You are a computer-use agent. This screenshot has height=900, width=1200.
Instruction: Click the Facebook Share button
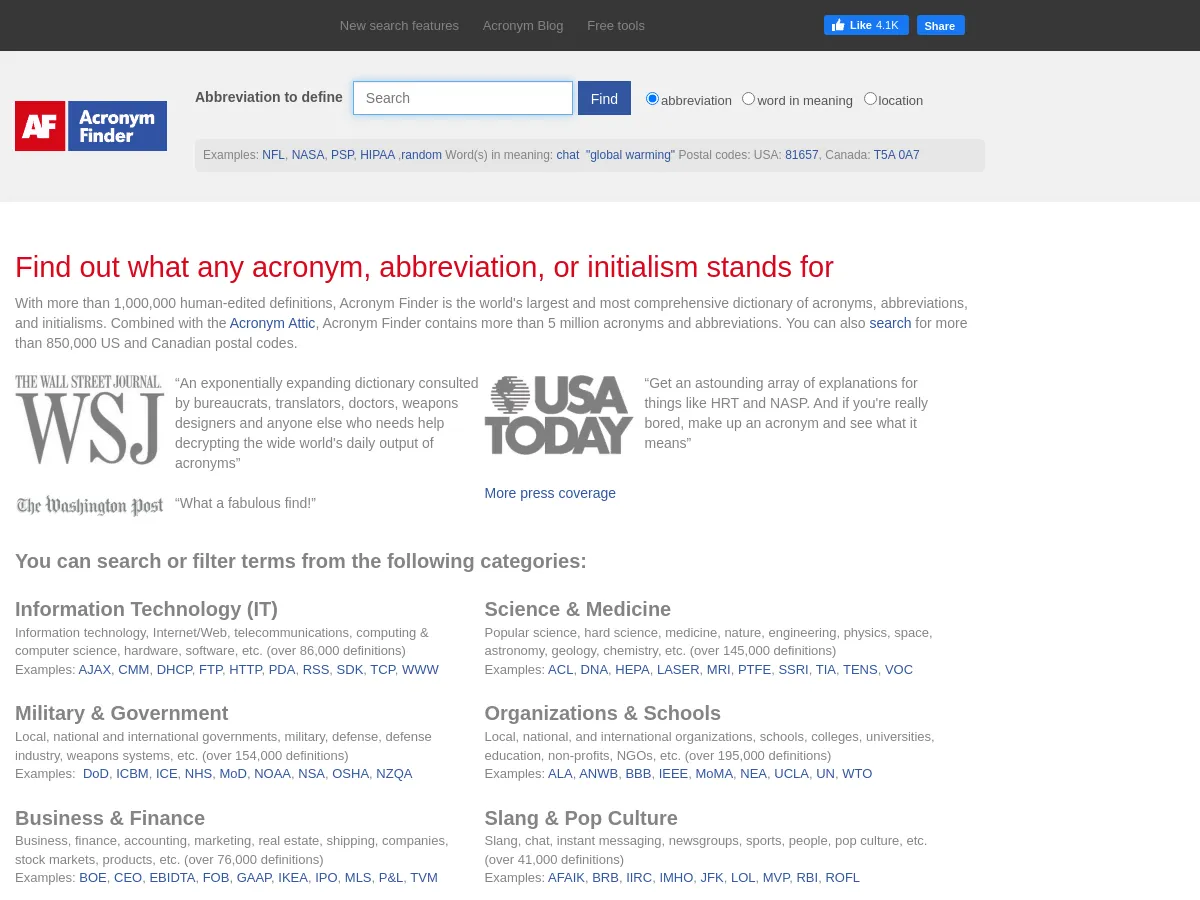click(x=940, y=26)
